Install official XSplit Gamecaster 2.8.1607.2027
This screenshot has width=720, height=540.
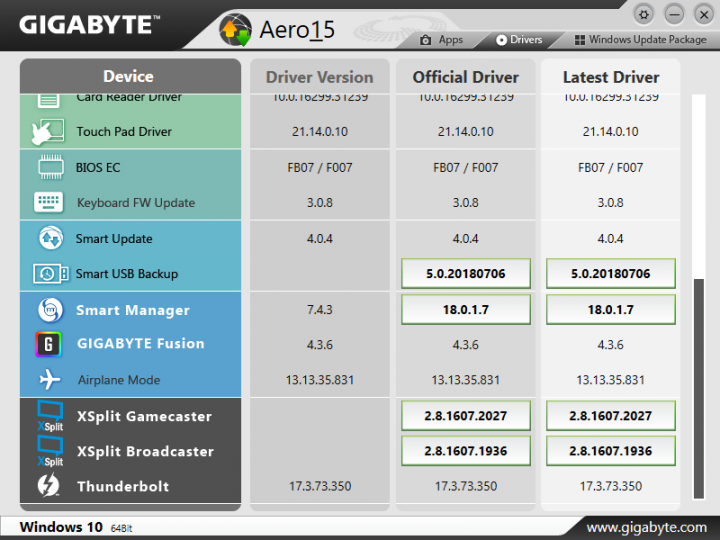[466, 416]
